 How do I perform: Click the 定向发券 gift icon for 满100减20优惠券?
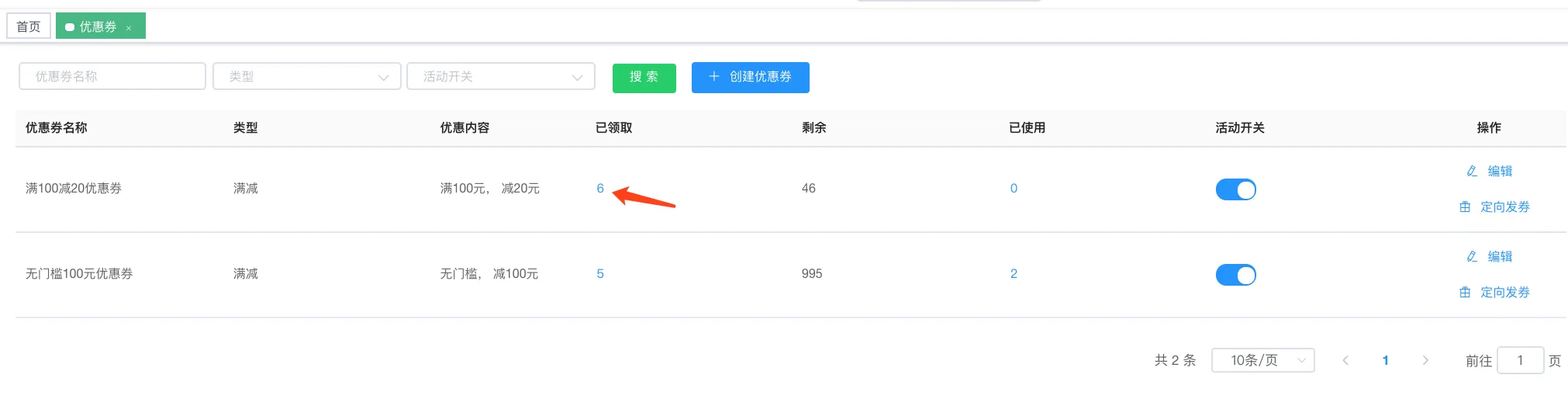(1465, 206)
